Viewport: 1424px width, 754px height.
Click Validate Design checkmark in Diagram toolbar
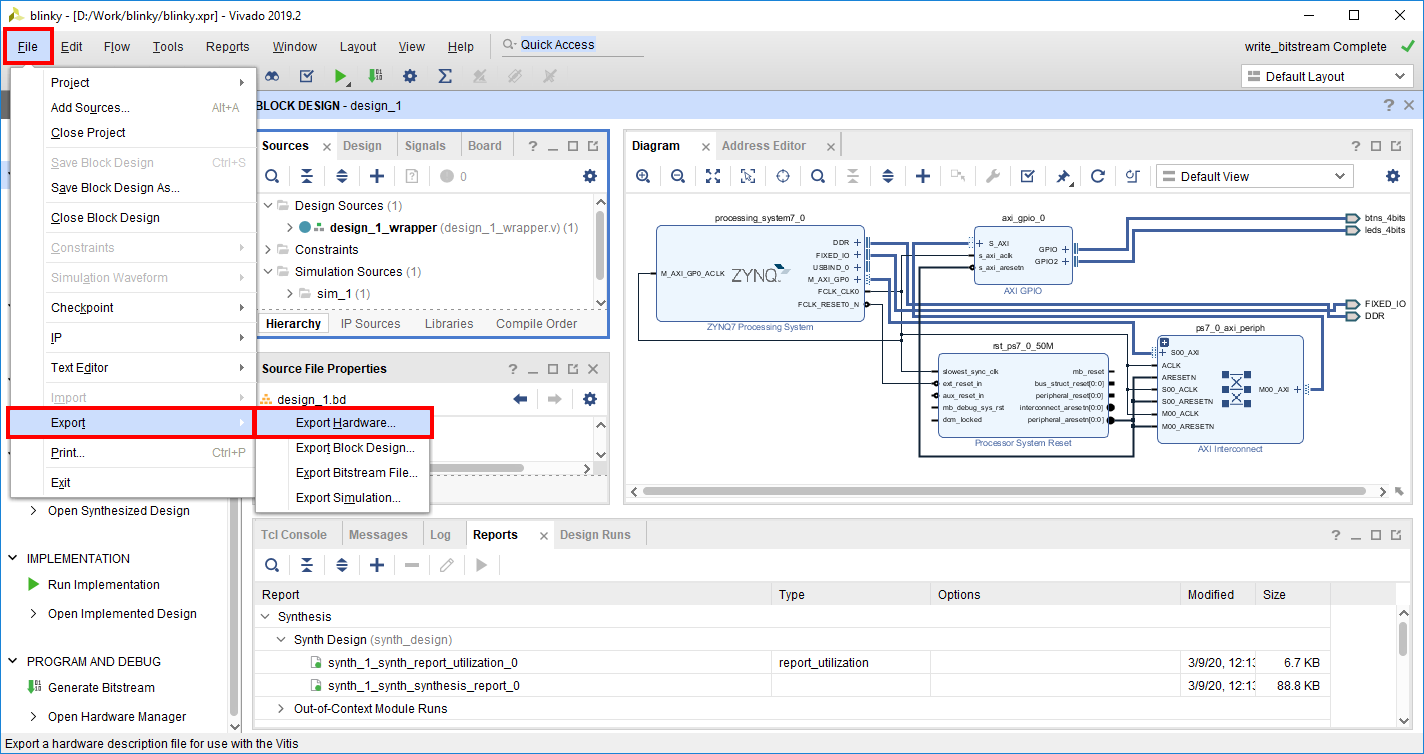(1027, 176)
